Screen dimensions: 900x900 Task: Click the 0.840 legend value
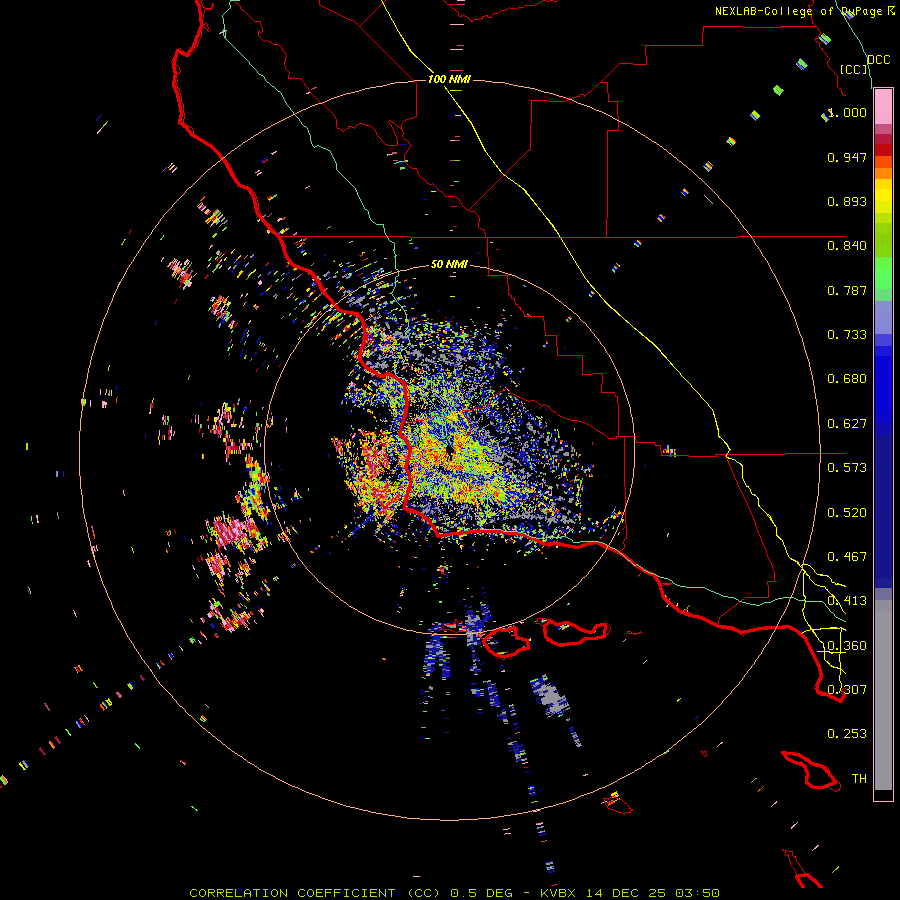(x=847, y=246)
